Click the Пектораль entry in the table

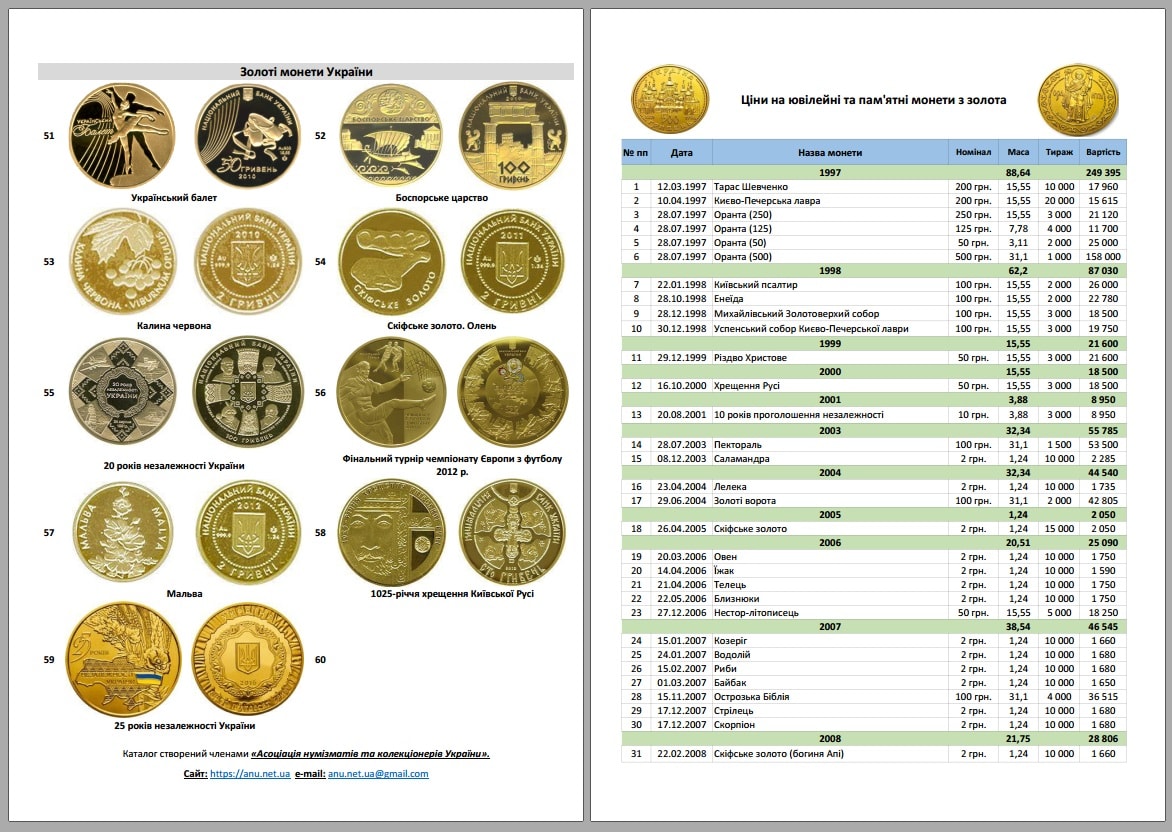(x=738, y=445)
